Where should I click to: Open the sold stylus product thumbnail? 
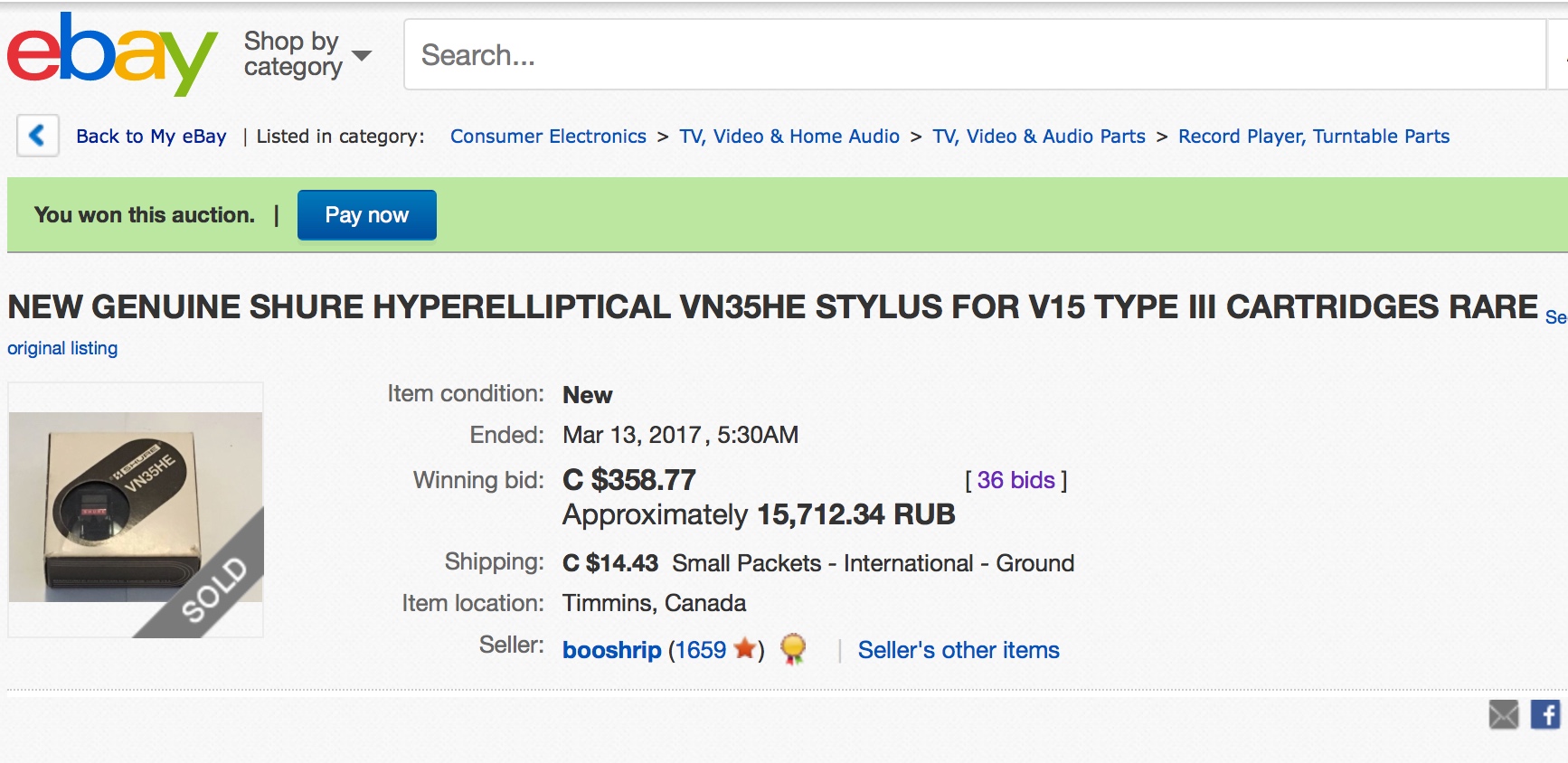click(136, 509)
